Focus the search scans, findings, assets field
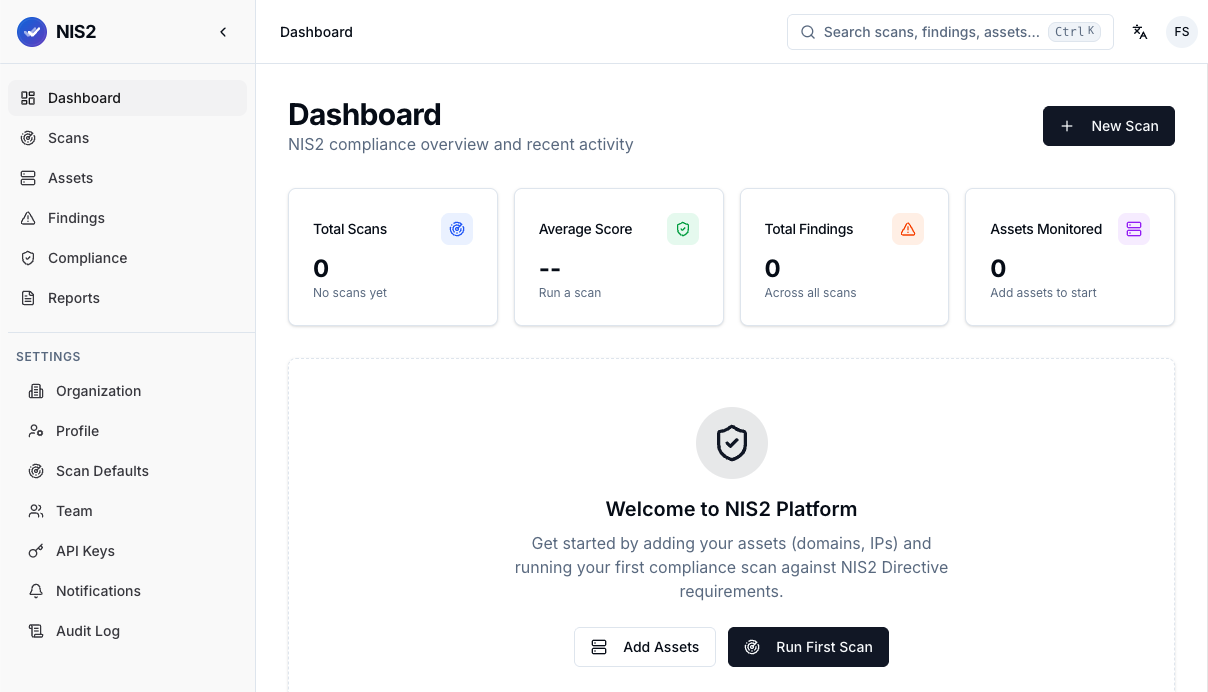1208x692 pixels. (950, 32)
